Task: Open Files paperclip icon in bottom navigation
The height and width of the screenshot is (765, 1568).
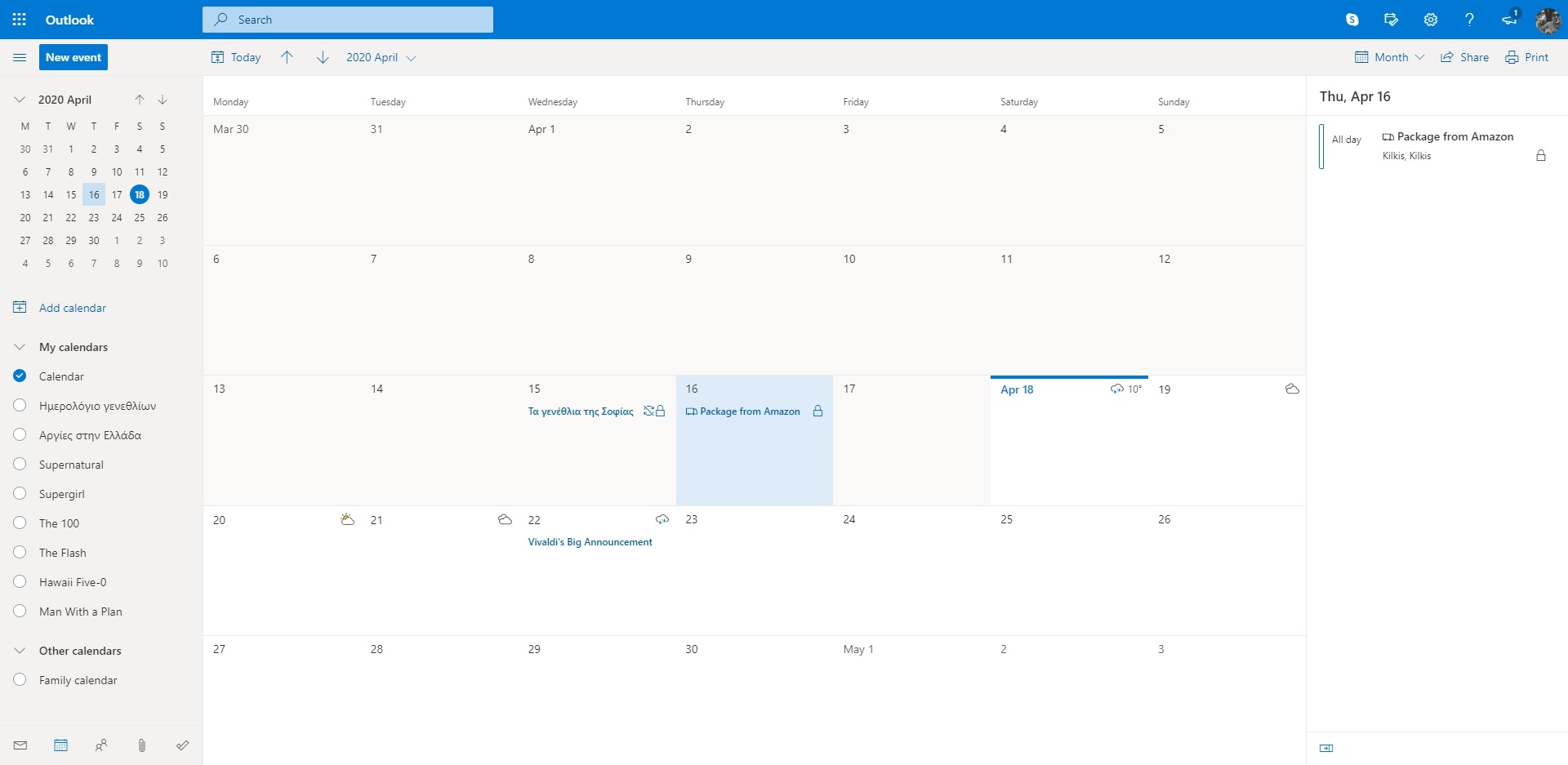Action: click(x=142, y=745)
